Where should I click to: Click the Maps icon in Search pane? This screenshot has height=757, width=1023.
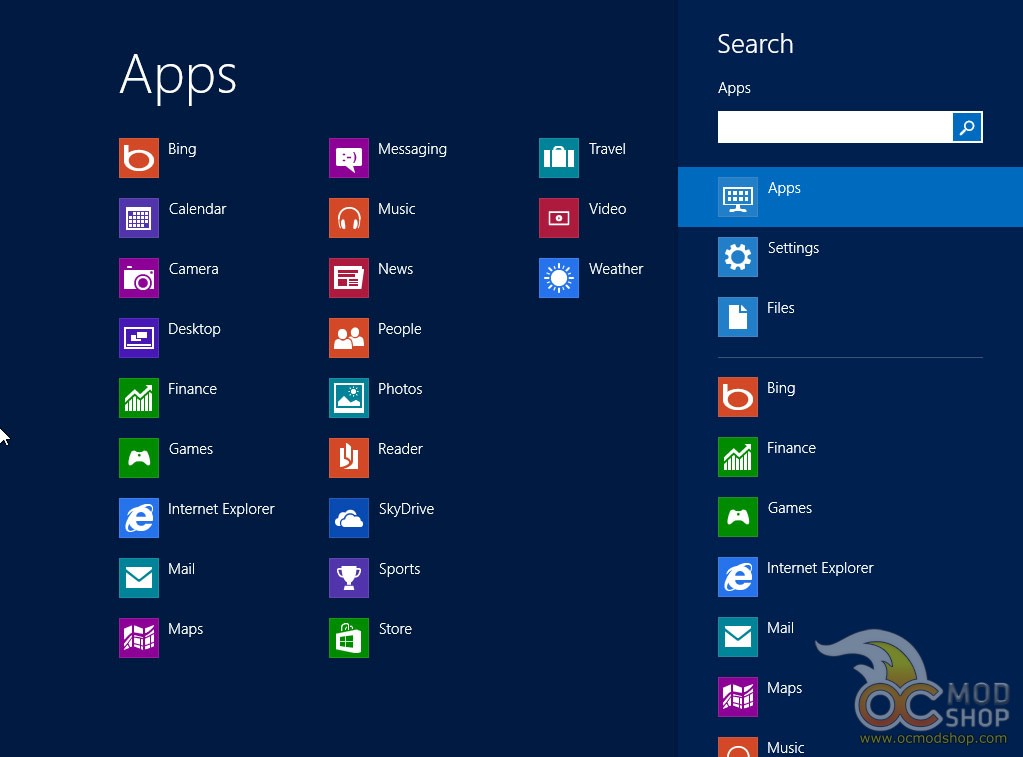(737, 697)
